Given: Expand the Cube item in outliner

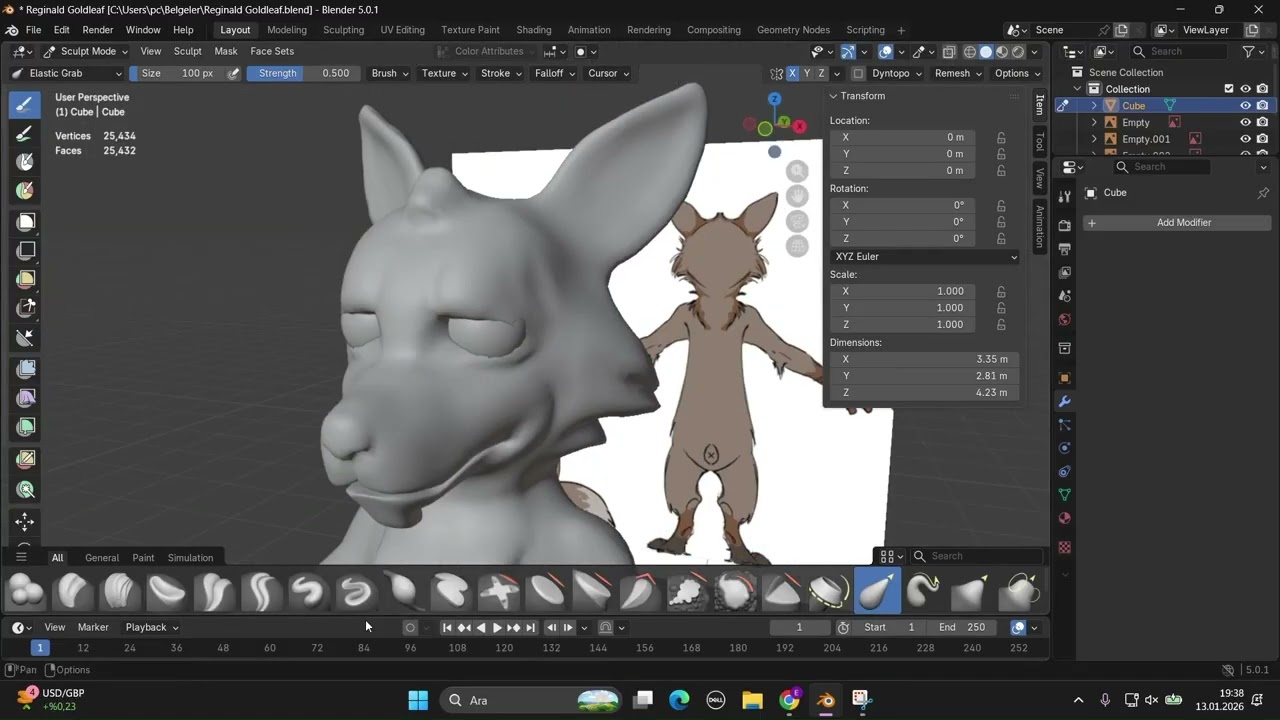Looking at the screenshot, I should [1094, 106].
